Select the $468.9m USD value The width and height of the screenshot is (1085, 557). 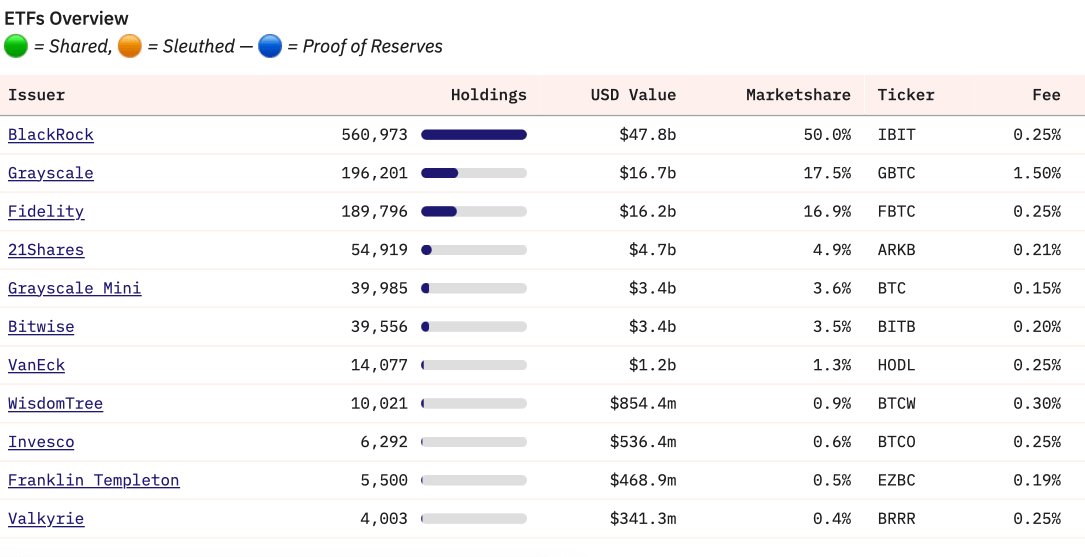[643, 480]
